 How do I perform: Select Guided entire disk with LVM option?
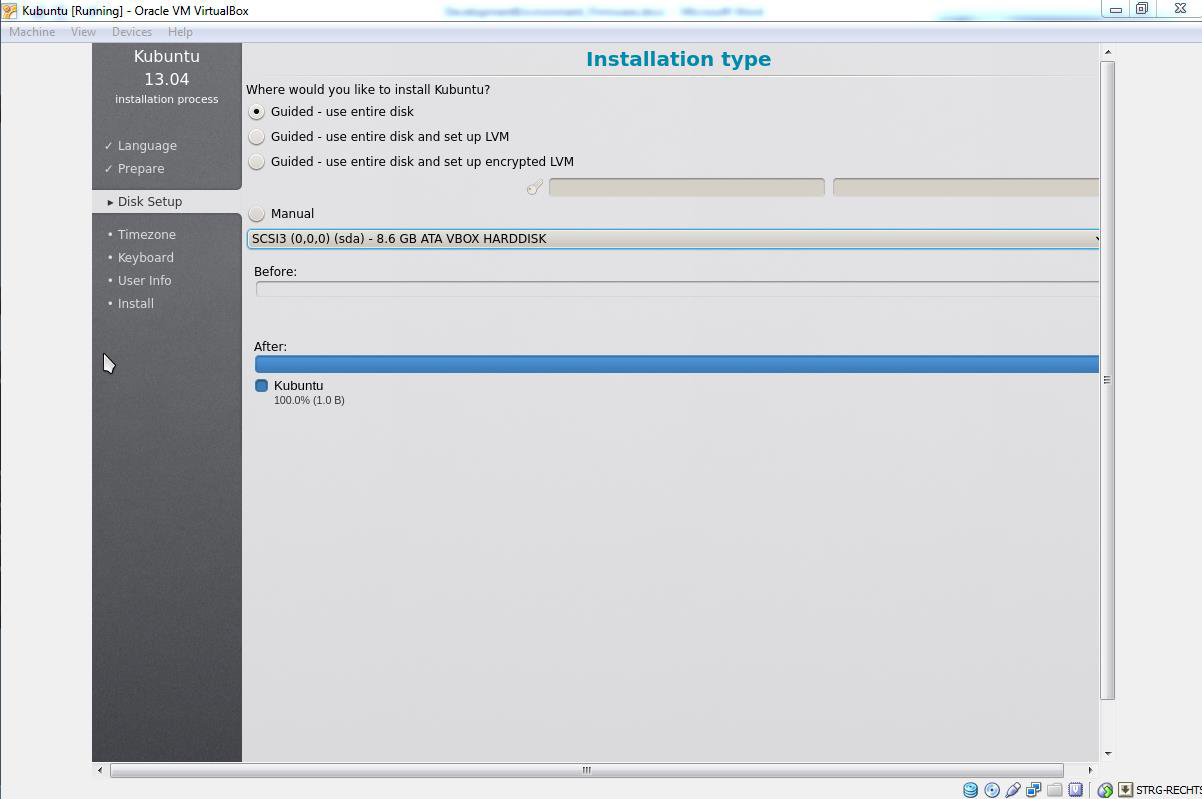click(x=257, y=137)
